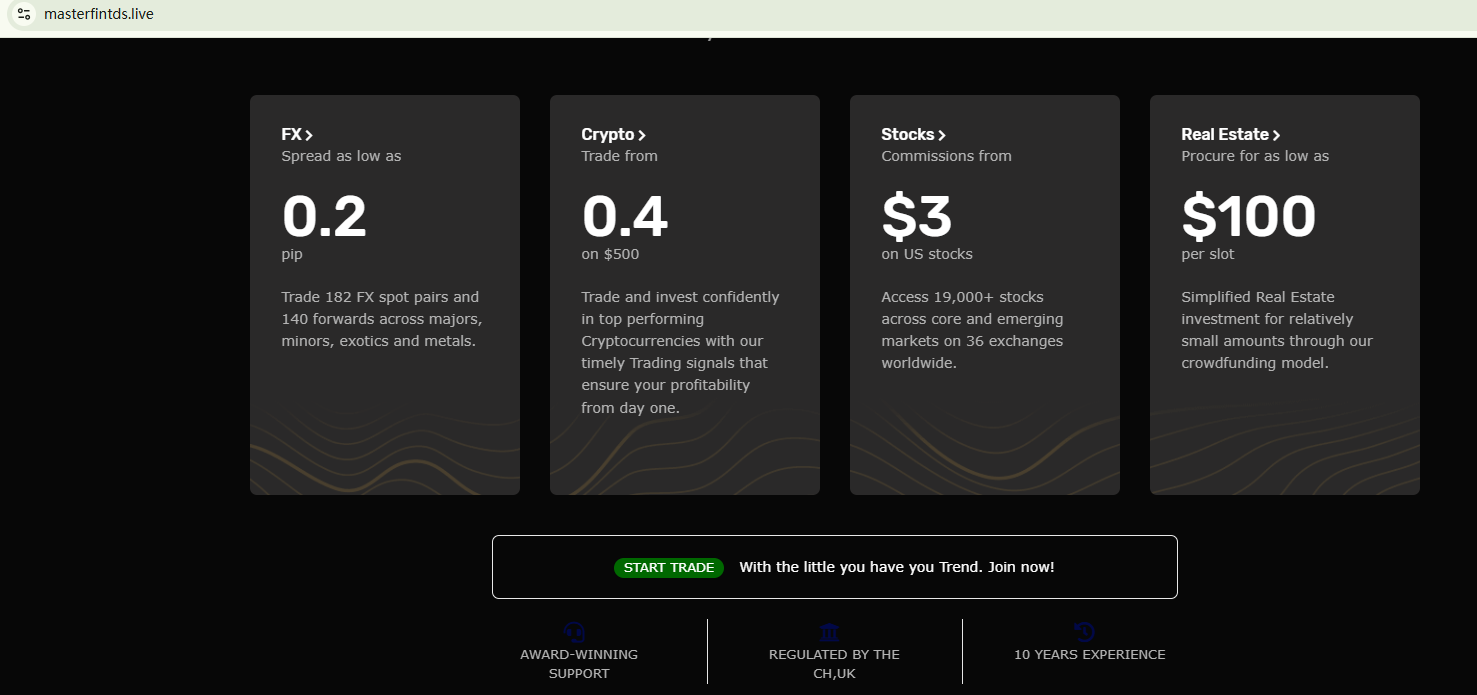Open site information icon in address bar

24,14
